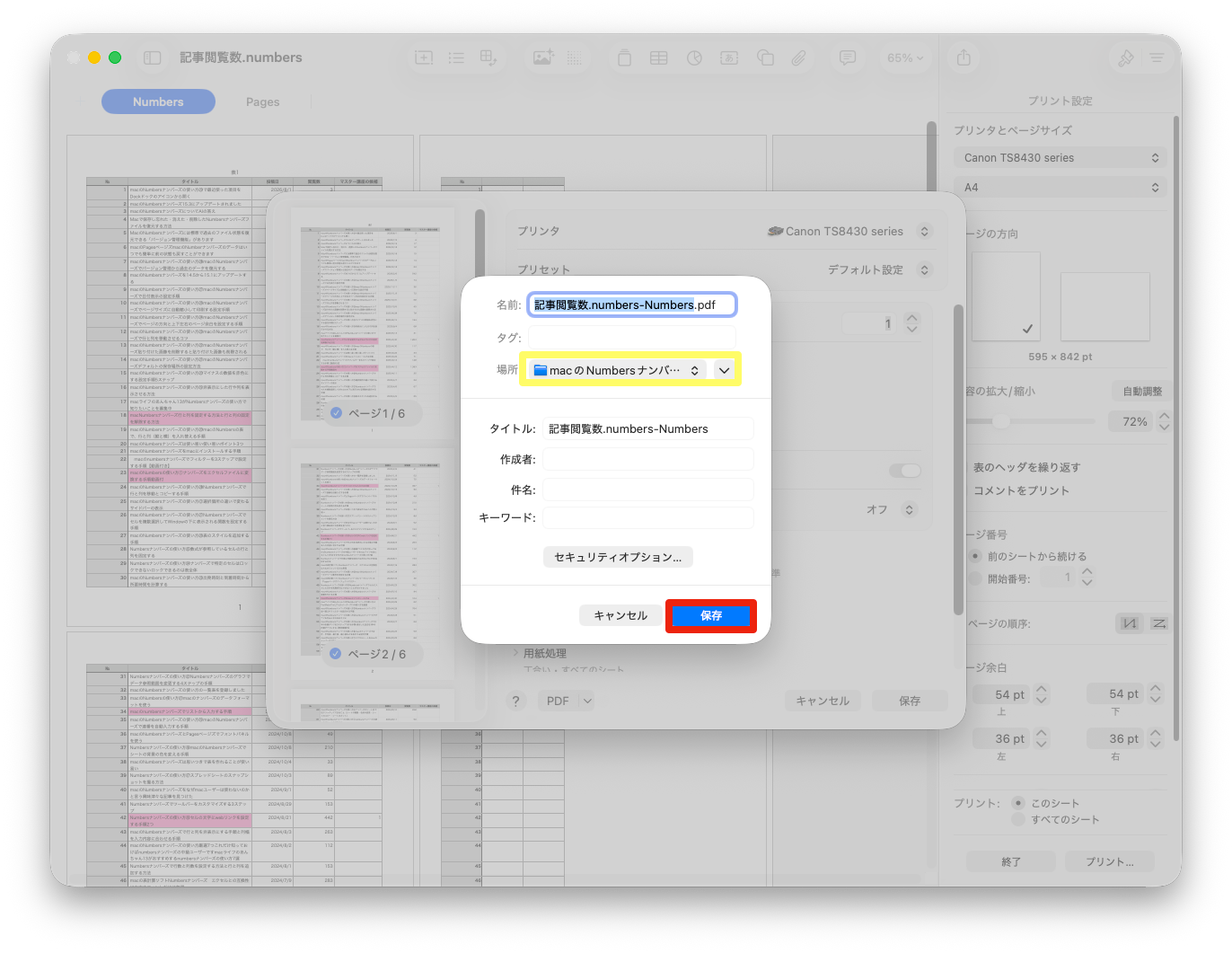
Task: Click the add sheet icon in toolbar
Action: [424, 57]
